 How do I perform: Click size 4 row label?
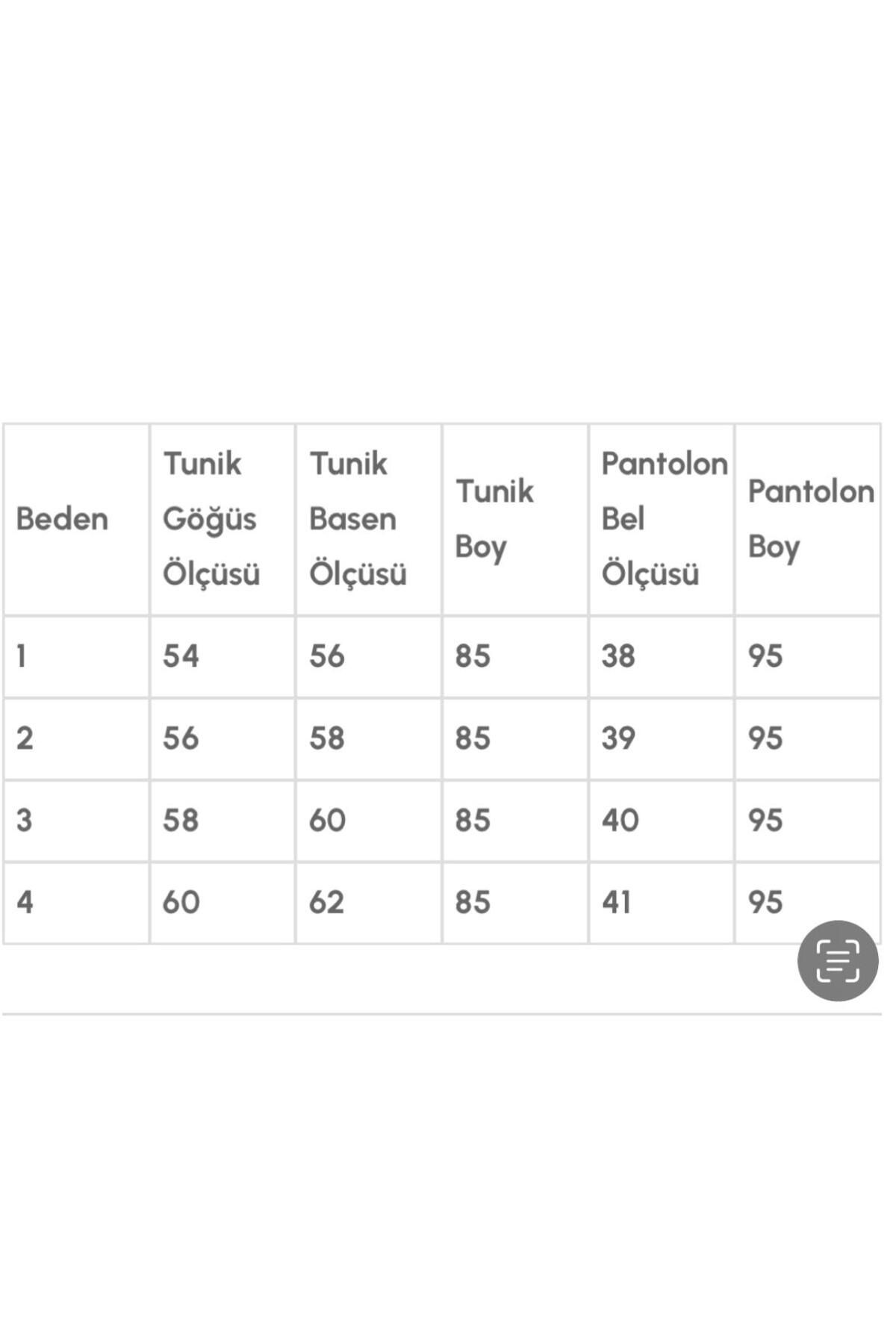pyautogui.click(x=25, y=903)
